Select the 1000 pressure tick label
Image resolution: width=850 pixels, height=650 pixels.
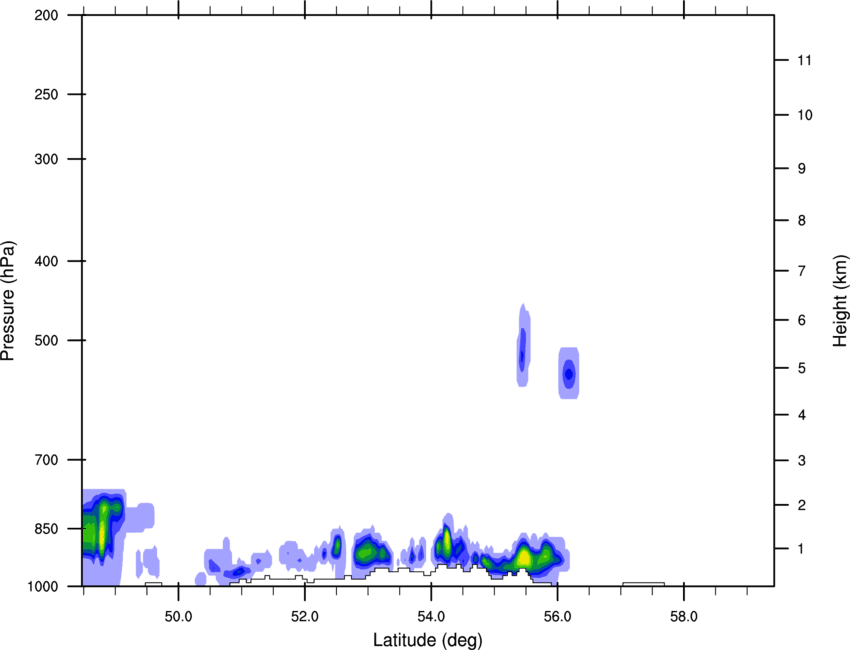pos(43,586)
